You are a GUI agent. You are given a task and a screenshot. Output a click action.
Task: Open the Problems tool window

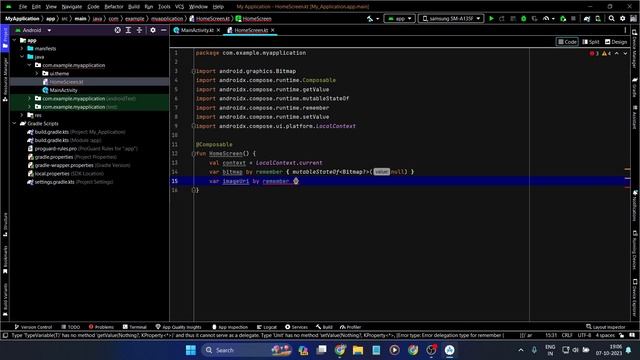tap(101, 327)
